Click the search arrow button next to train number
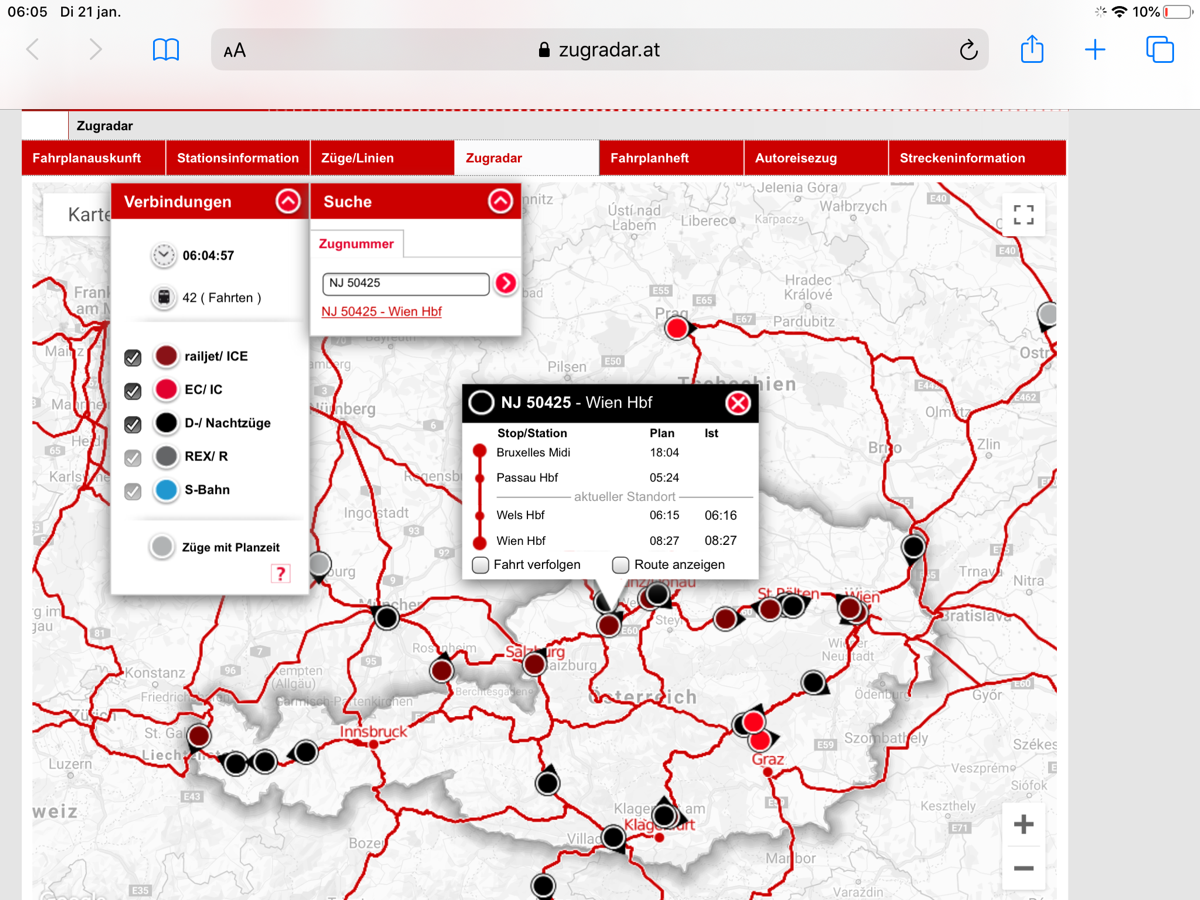The image size is (1200, 900). coord(506,283)
